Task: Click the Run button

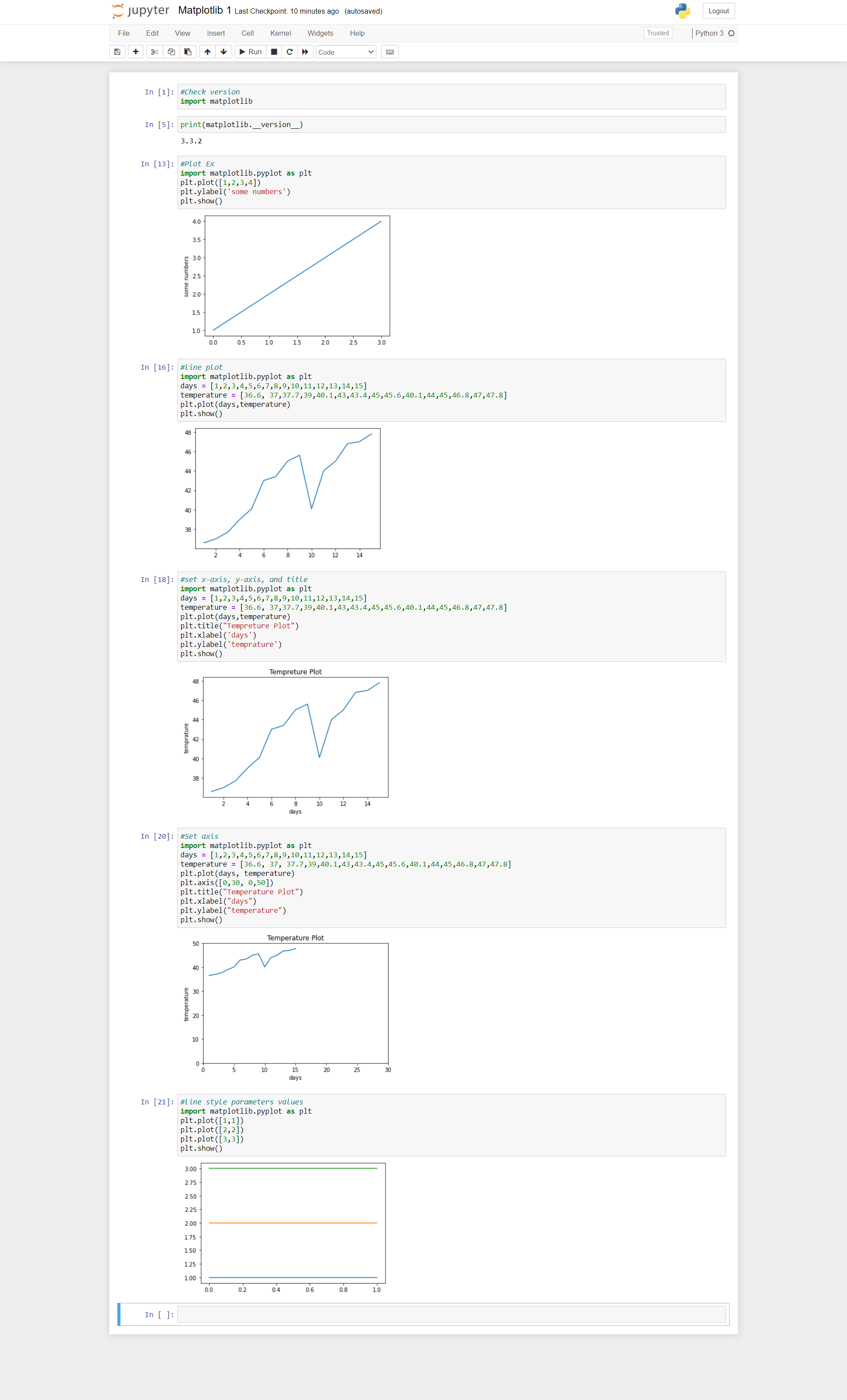Action: [250, 52]
